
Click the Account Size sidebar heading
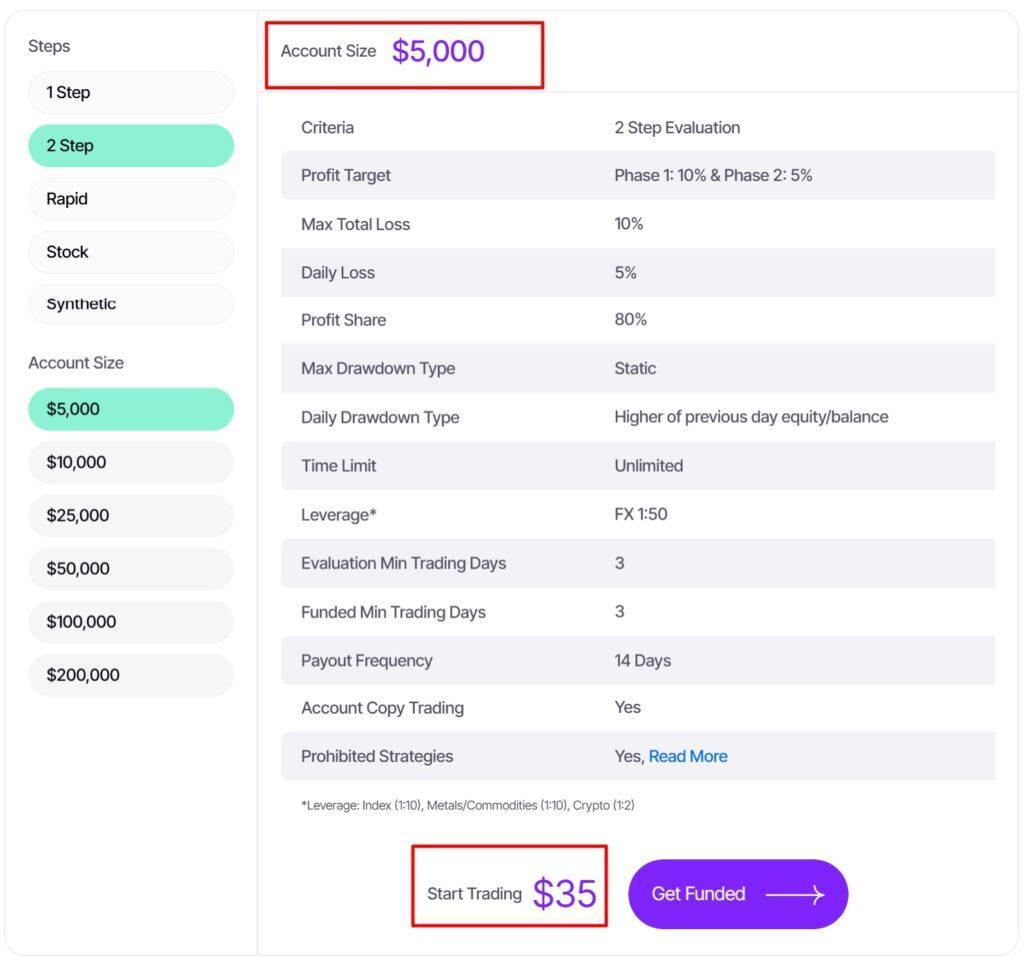76,363
